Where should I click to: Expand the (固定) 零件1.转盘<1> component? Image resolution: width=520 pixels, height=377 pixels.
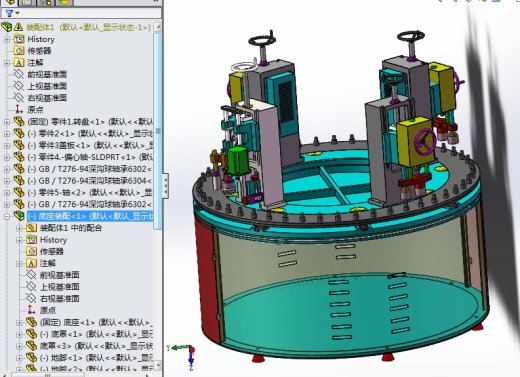click(7, 122)
